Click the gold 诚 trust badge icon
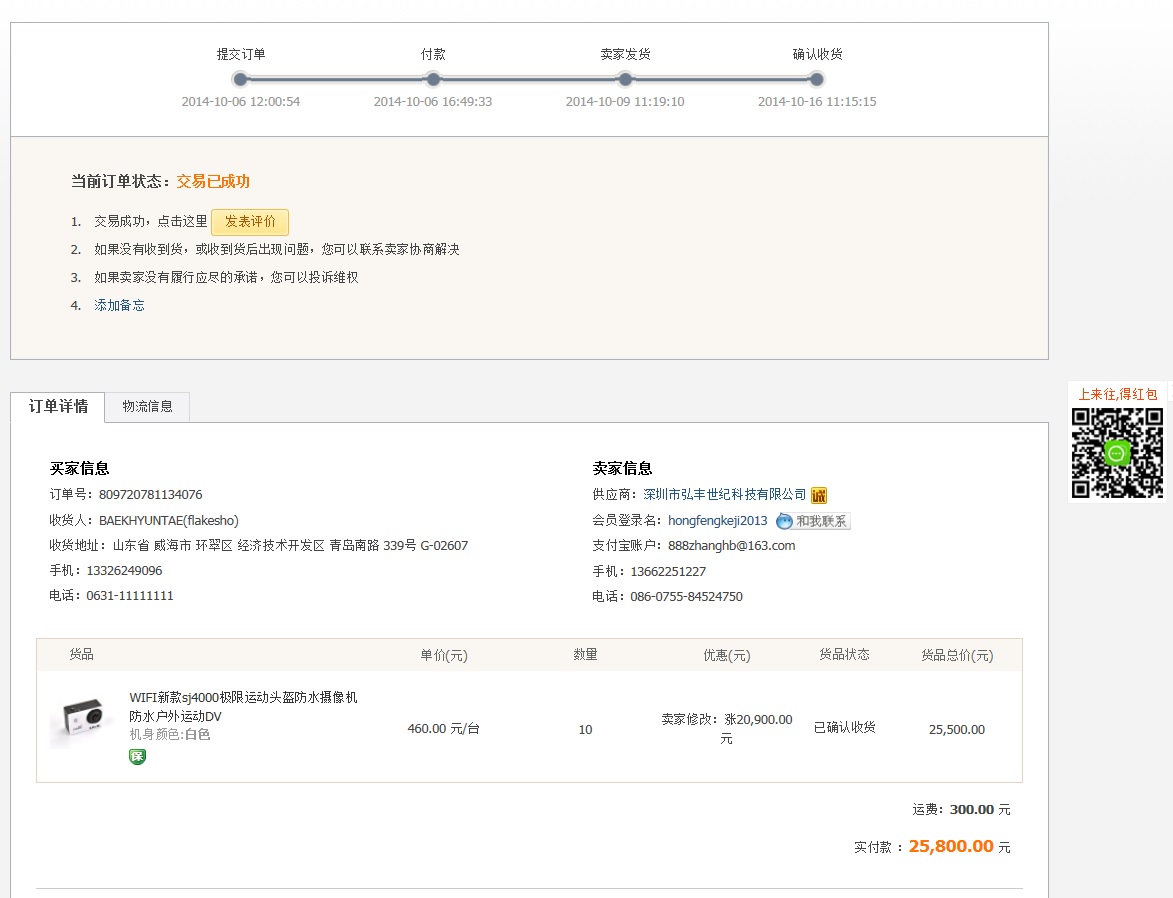This screenshot has width=1173, height=898. 819,495
